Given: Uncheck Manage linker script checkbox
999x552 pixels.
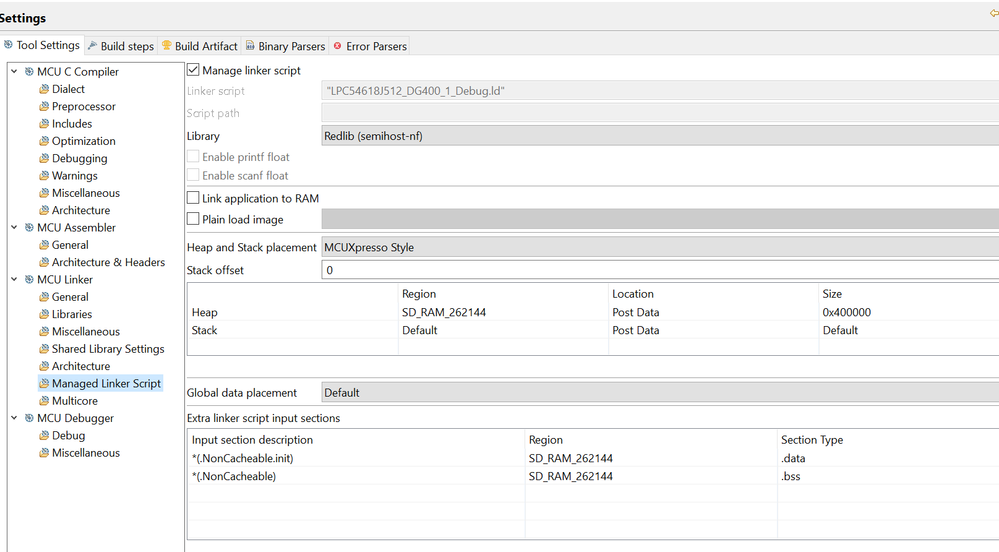Looking at the screenshot, I should pyautogui.click(x=194, y=71).
